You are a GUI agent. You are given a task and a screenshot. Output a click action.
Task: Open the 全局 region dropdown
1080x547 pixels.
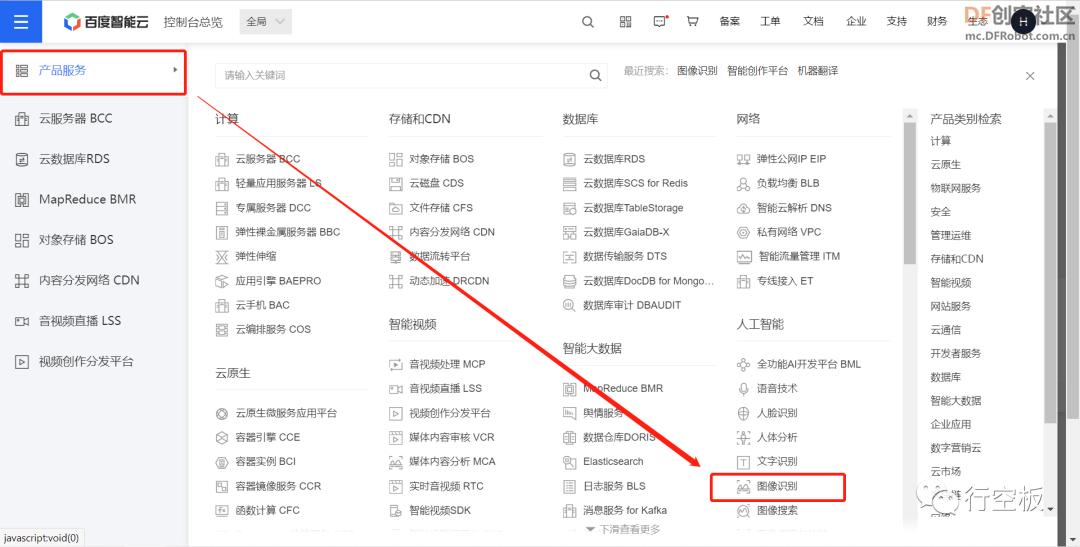click(x=265, y=21)
